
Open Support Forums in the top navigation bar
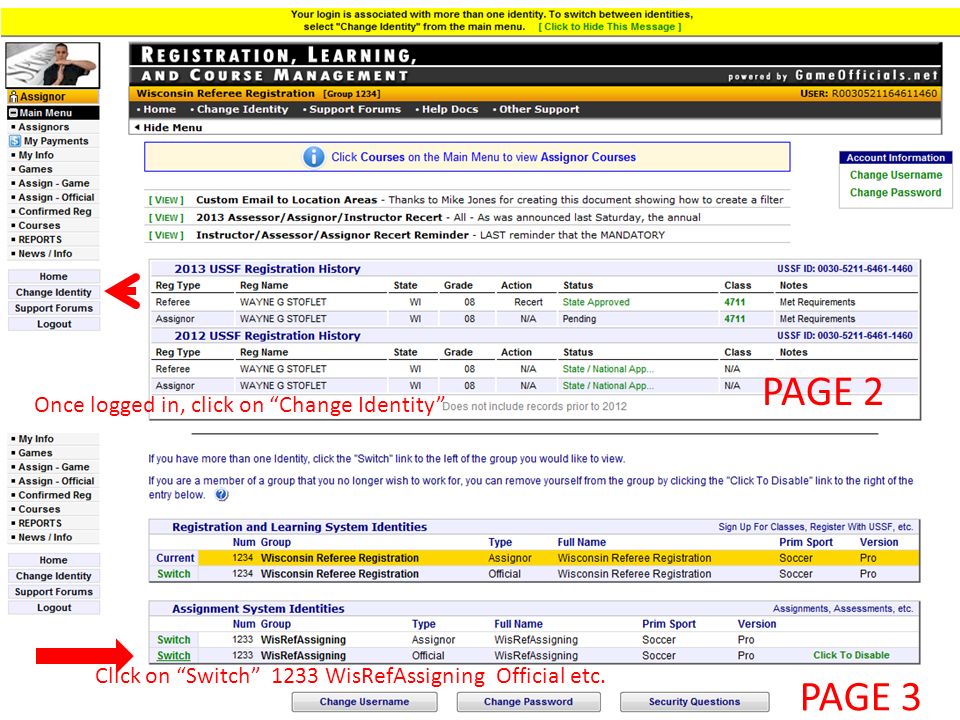(x=354, y=109)
